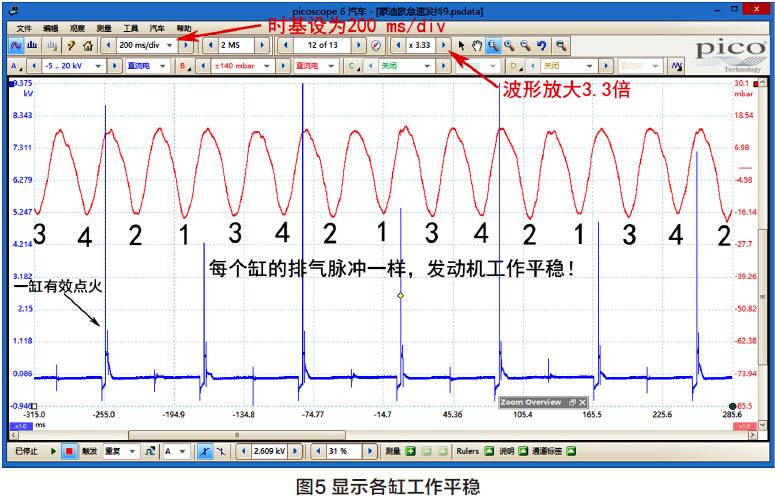Image resolution: width=775 pixels, height=504 pixels.
Task: Open the 帮助 menu
Action: click(184, 29)
